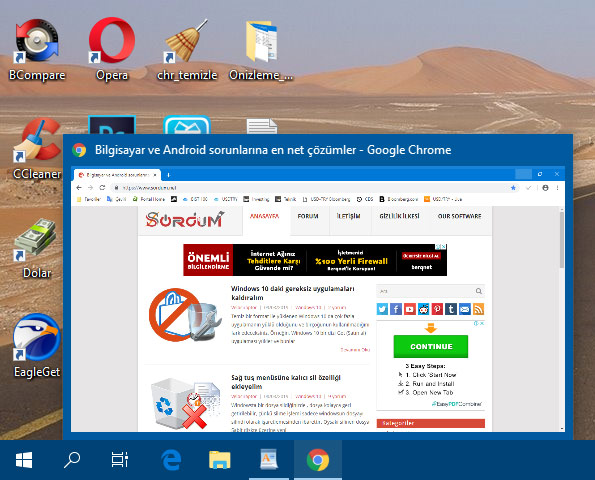
Task: Go back using Chrome's back arrow
Action: (x=79, y=187)
